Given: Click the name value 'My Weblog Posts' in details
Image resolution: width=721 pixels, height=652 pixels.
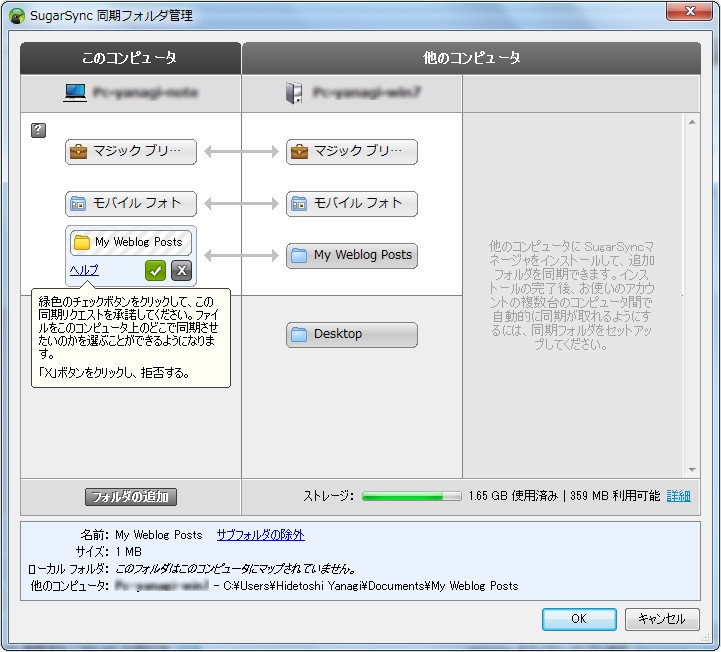Looking at the screenshot, I should (x=159, y=535).
